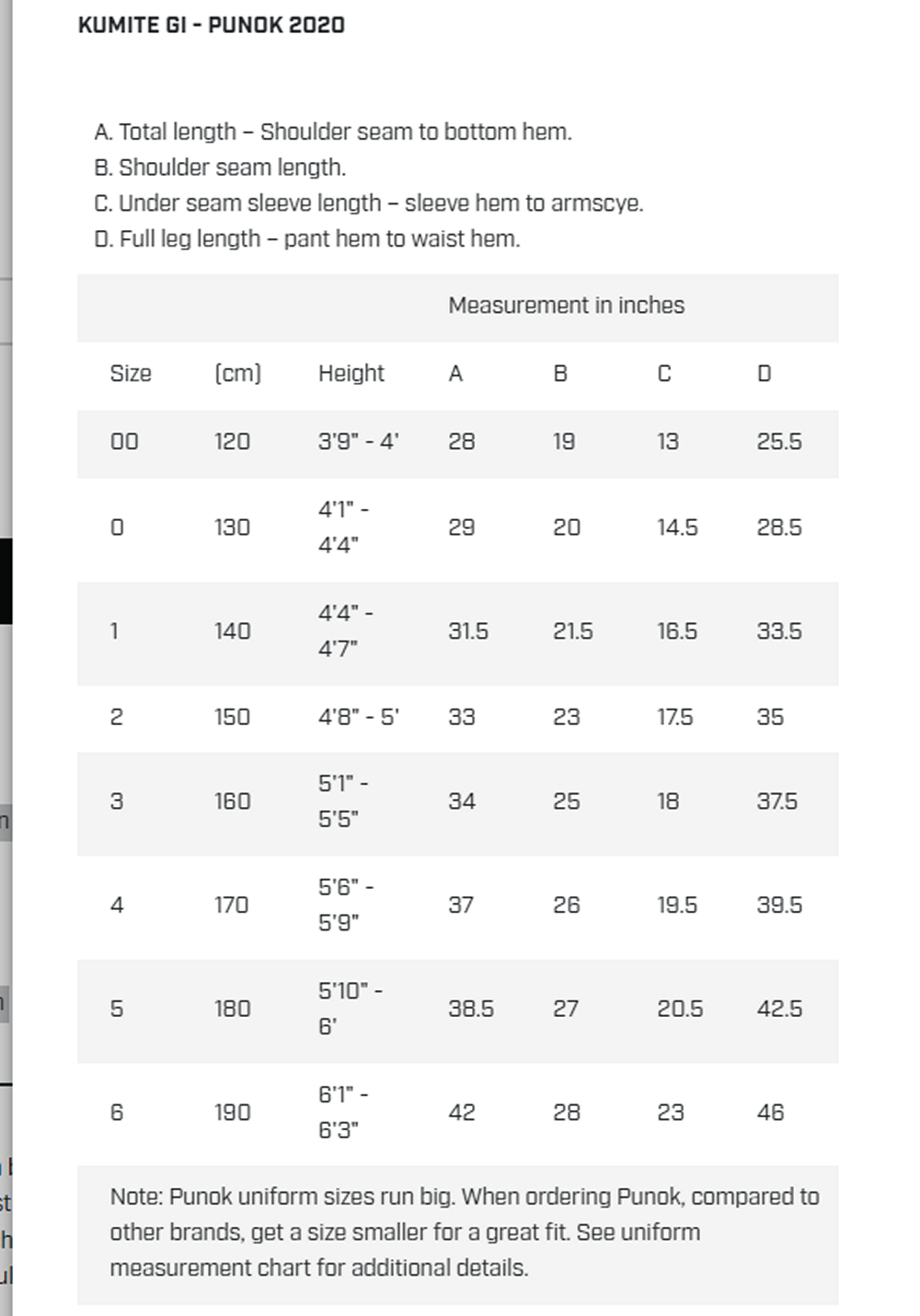Click the height range 4'4" - 4'7" cell

point(345,630)
